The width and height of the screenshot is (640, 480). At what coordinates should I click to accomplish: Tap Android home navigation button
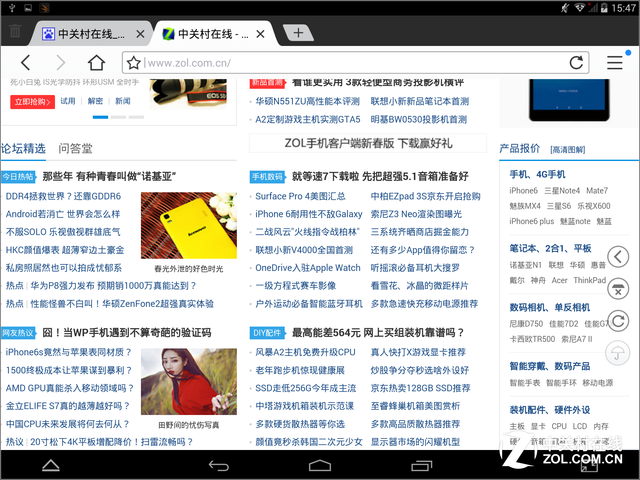pos(320,465)
